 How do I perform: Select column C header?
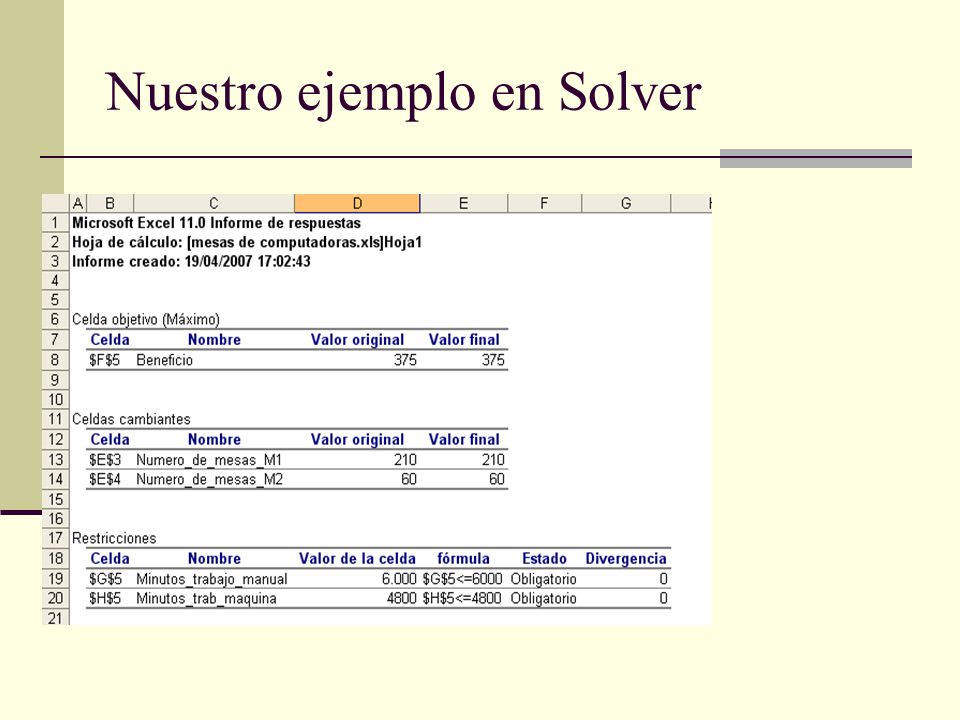(214, 203)
